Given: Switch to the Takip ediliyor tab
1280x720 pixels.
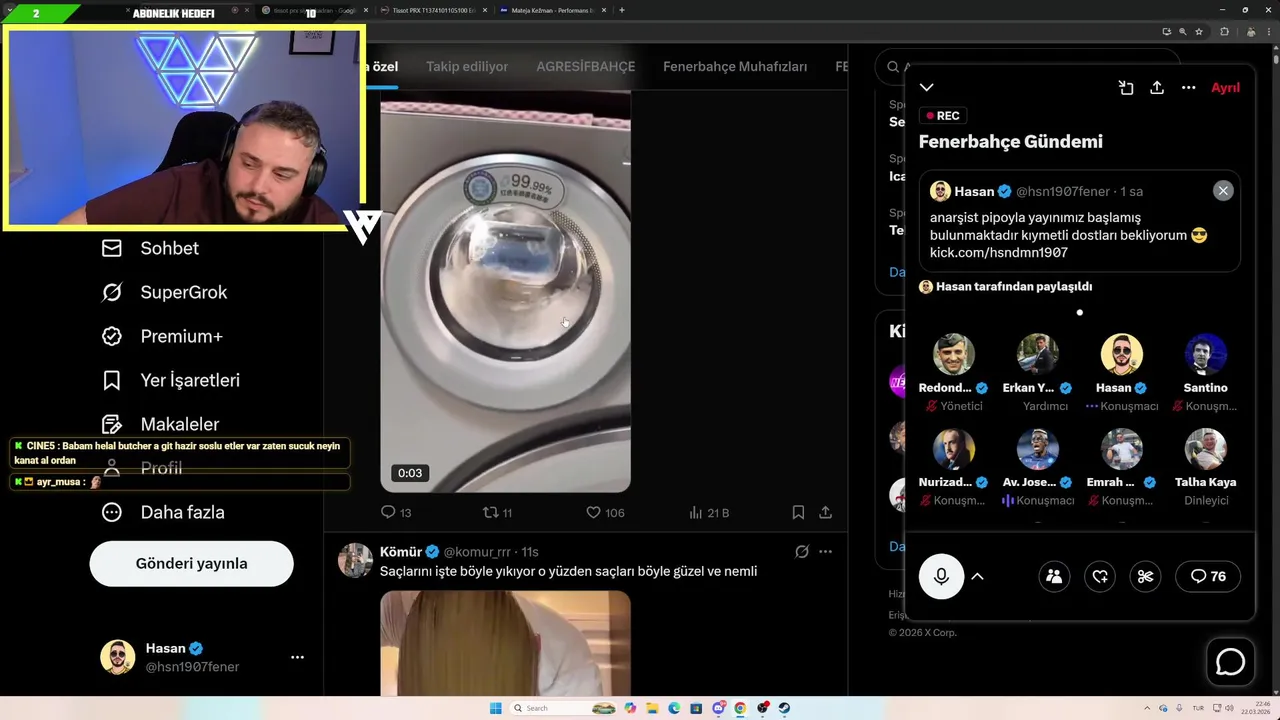Looking at the screenshot, I should point(467,67).
